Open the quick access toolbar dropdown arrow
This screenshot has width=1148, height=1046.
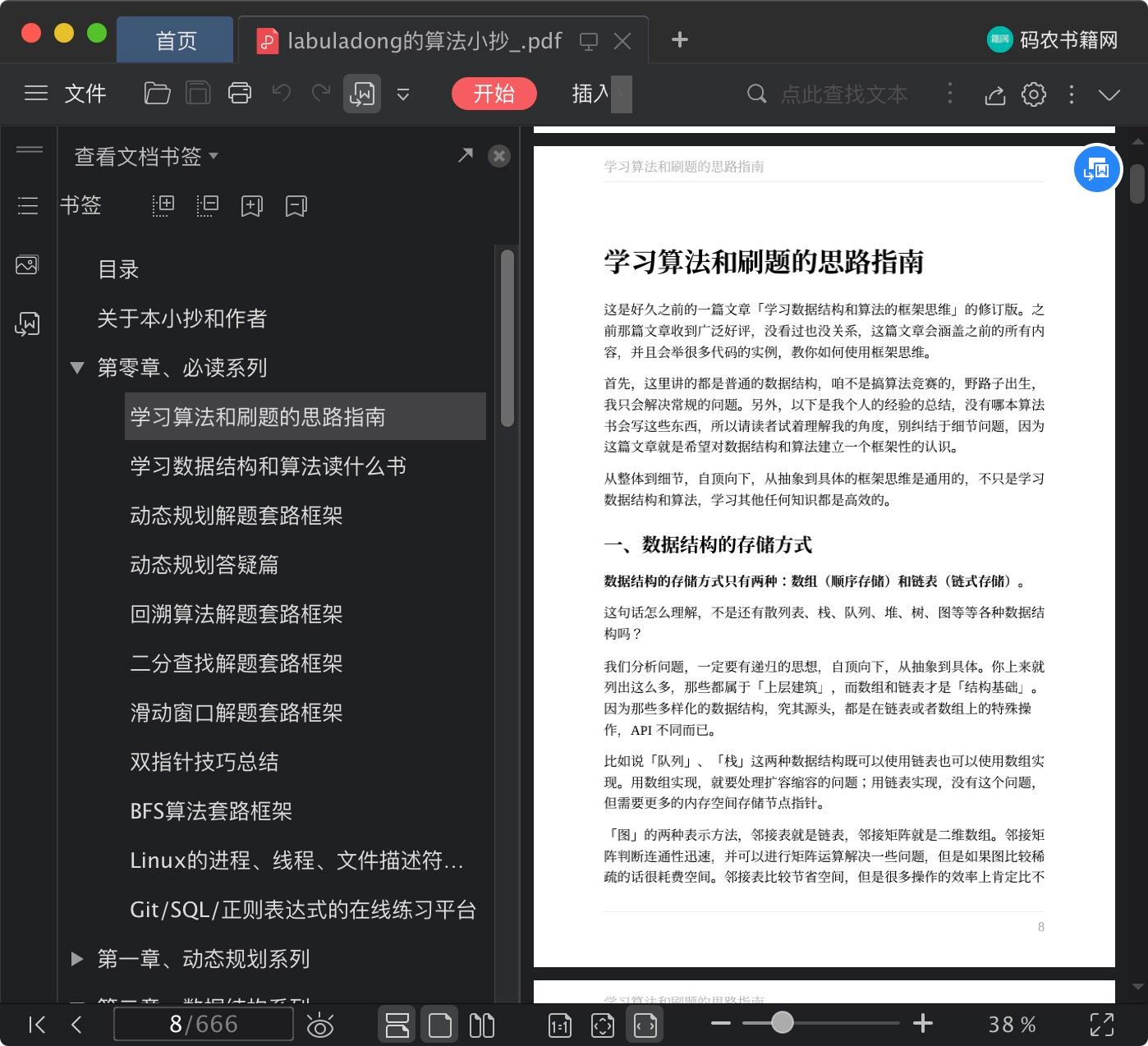tap(403, 94)
